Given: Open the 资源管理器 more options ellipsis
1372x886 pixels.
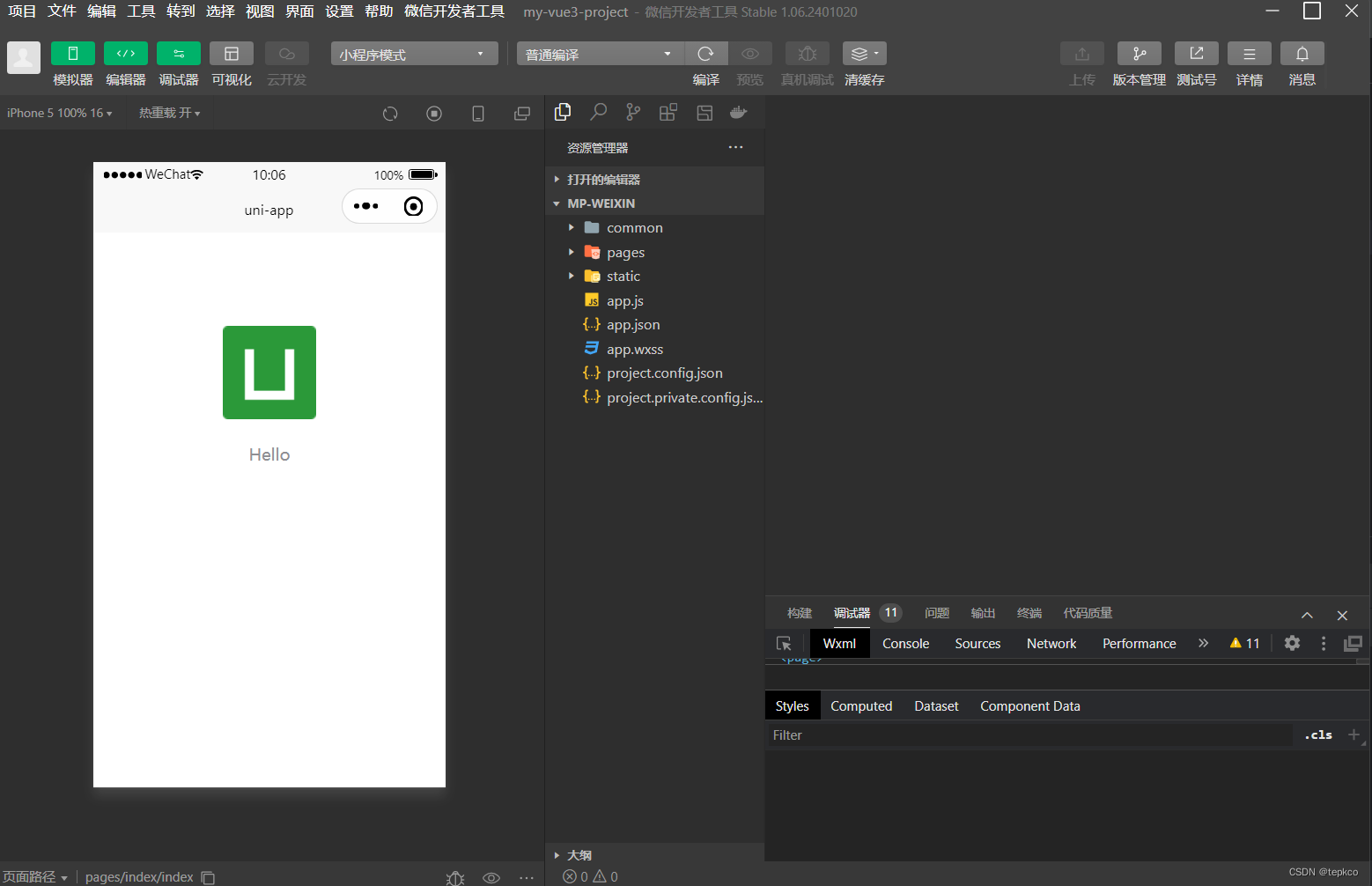Looking at the screenshot, I should tap(736, 147).
